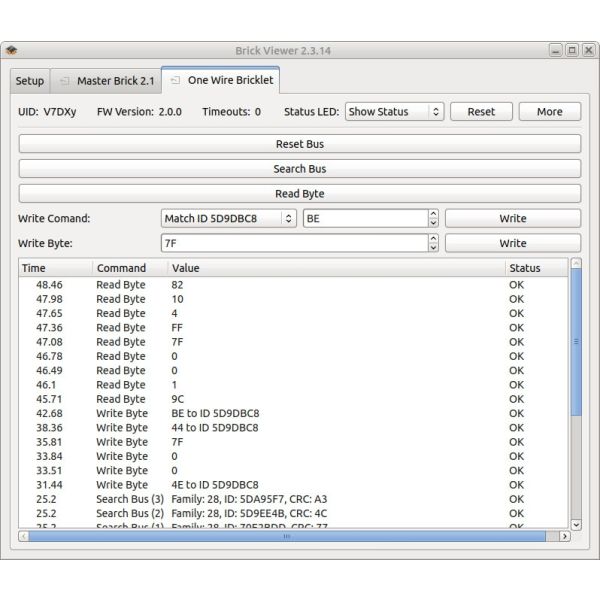Increment the Write Command BE spinbox
The width and height of the screenshot is (600, 600).
(x=433, y=214)
